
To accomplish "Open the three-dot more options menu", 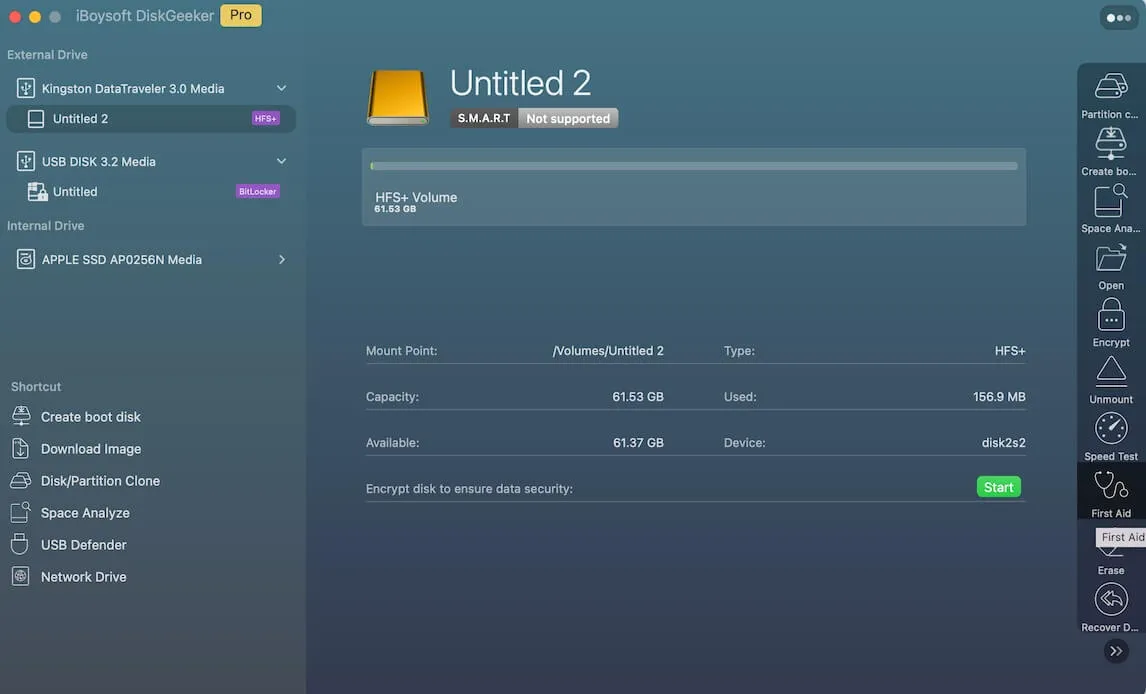I will click(1118, 18).
